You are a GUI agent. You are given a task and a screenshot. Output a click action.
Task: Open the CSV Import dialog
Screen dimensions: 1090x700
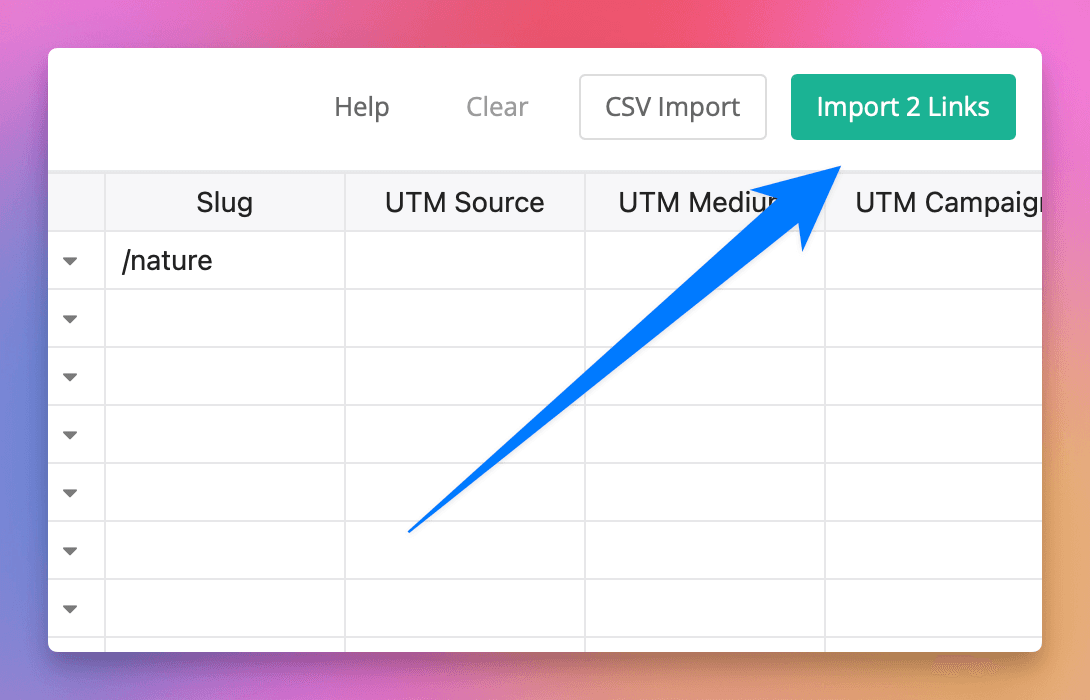(672, 107)
